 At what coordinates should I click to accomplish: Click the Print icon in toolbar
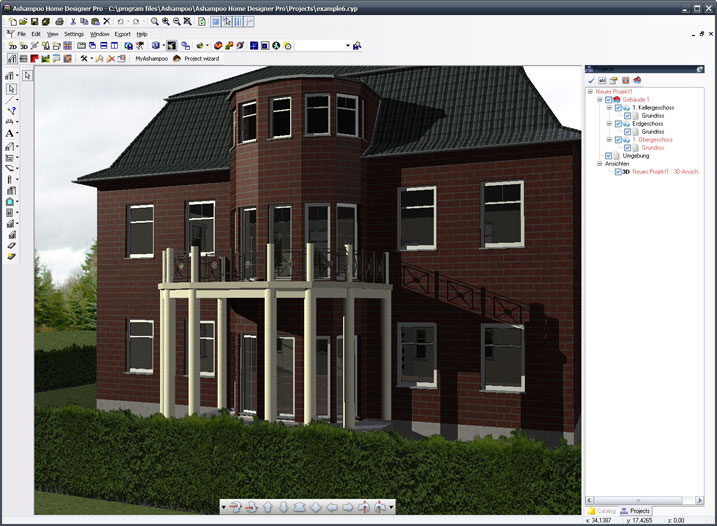click(58, 21)
